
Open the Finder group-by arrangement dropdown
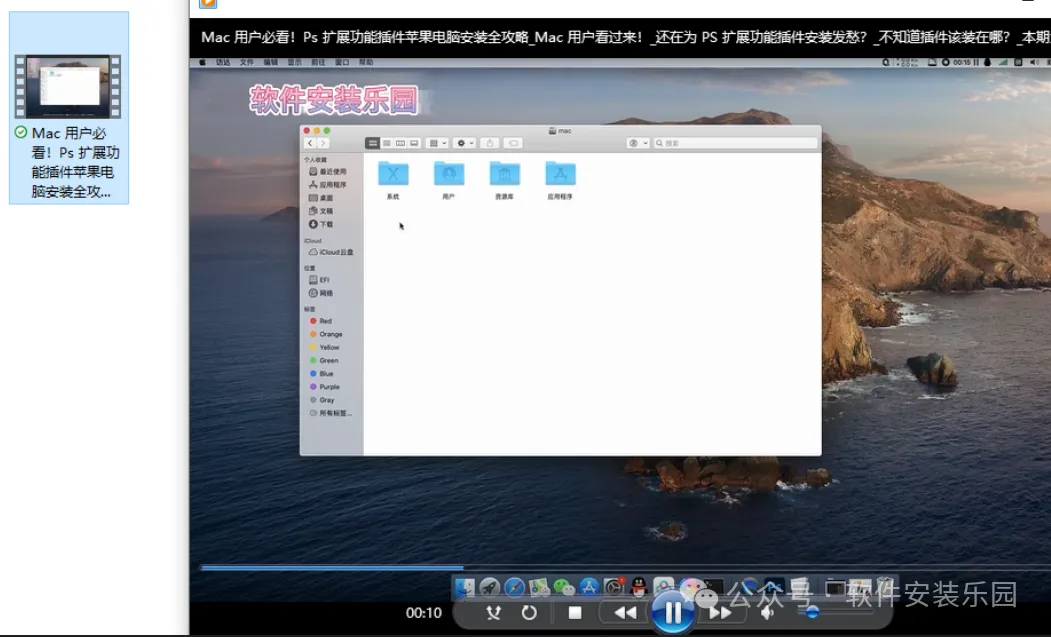pos(437,143)
